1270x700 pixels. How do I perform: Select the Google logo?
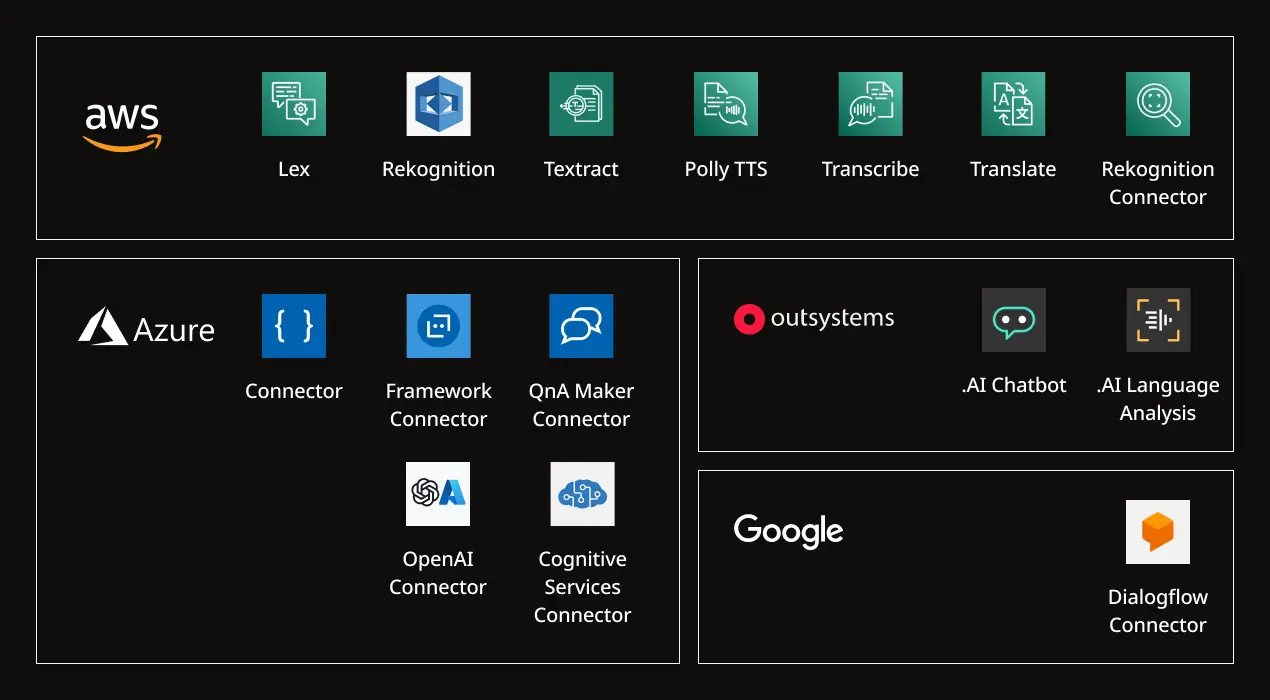click(x=788, y=531)
